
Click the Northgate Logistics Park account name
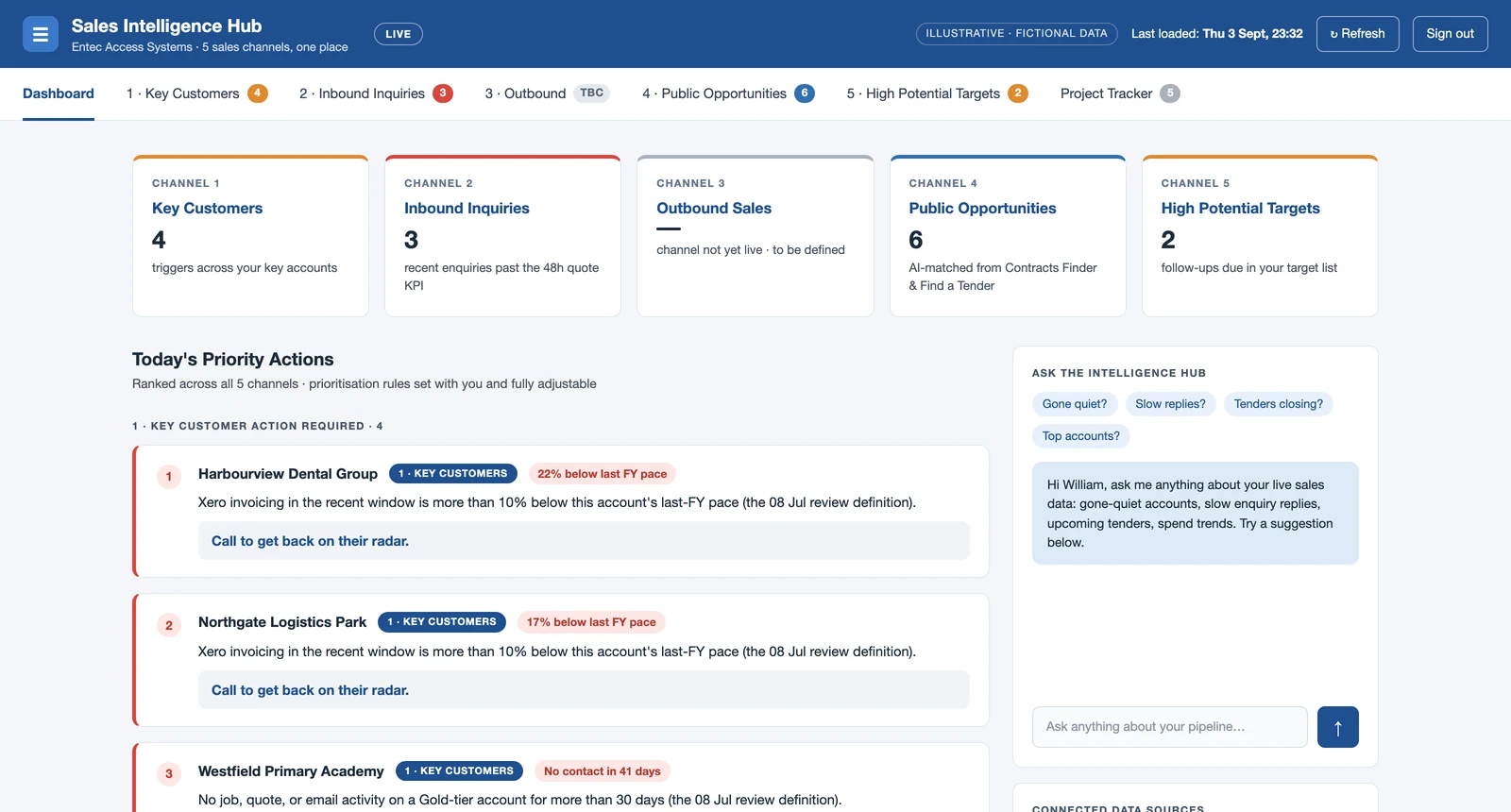(282, 622)
